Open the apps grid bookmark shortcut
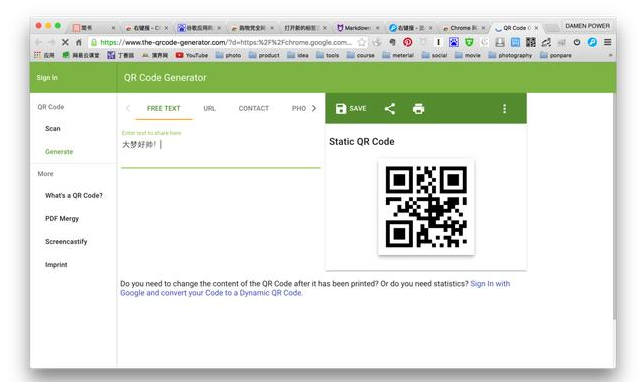The height and width of the screenshot is (382, 639). [44, 55]
